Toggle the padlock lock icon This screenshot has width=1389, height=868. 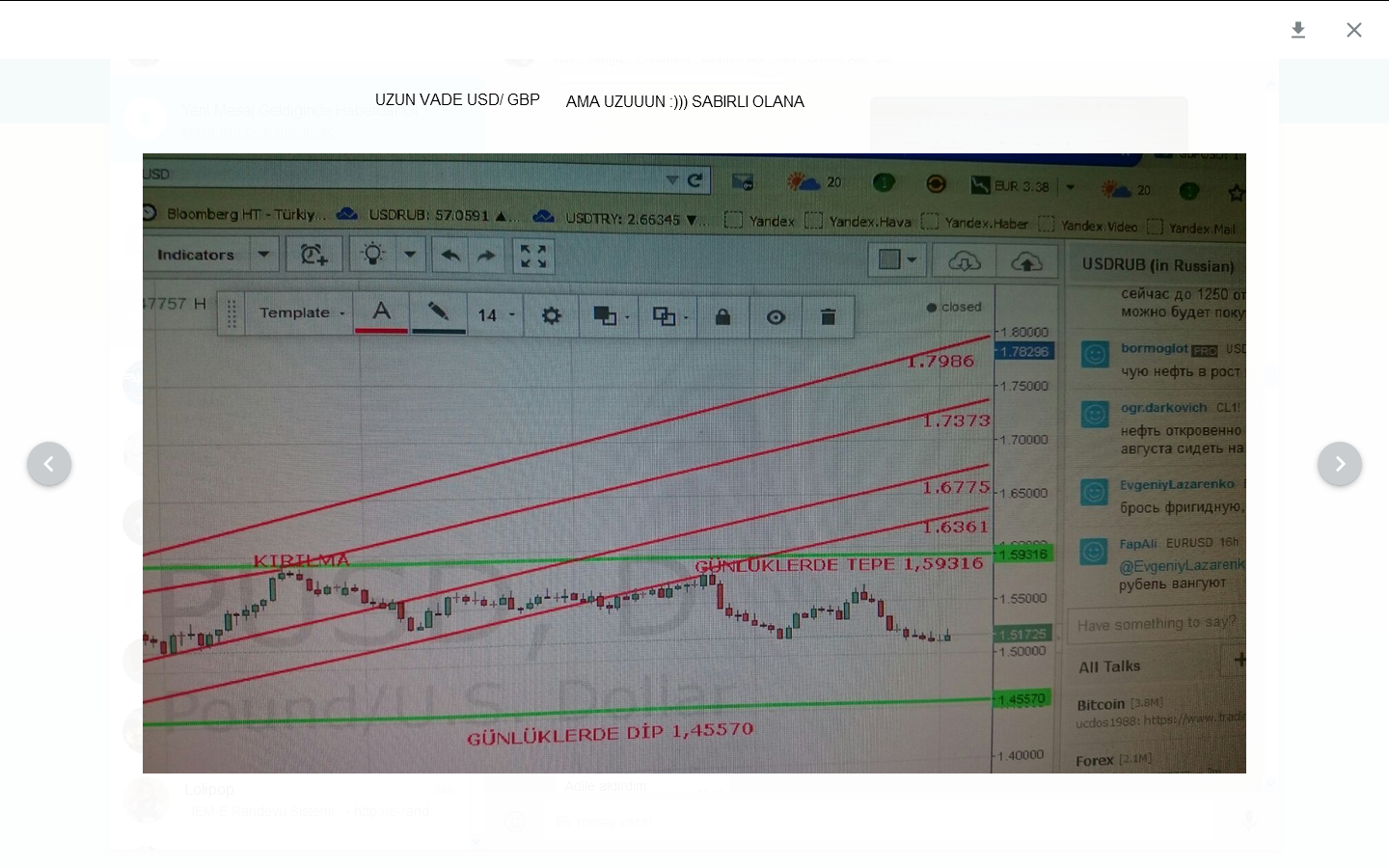click(x=722, y=316)
